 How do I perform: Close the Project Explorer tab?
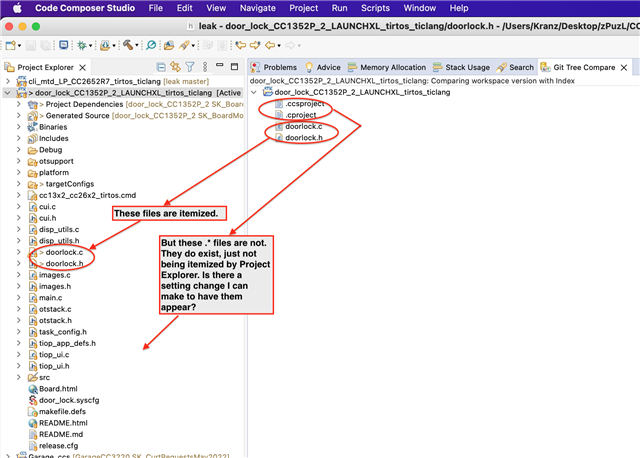click(x=82, y=67)
